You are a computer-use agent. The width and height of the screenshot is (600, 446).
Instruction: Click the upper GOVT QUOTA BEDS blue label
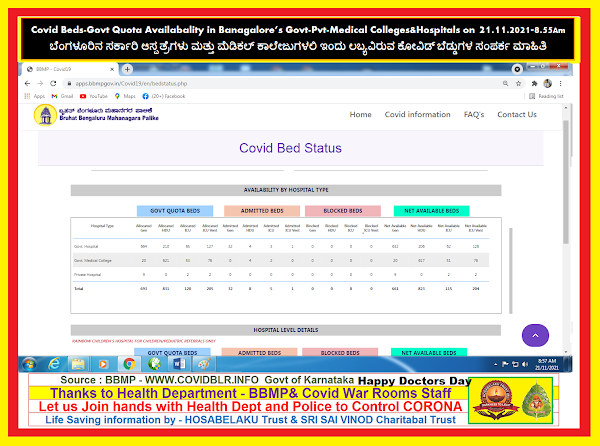click(175, 211)
